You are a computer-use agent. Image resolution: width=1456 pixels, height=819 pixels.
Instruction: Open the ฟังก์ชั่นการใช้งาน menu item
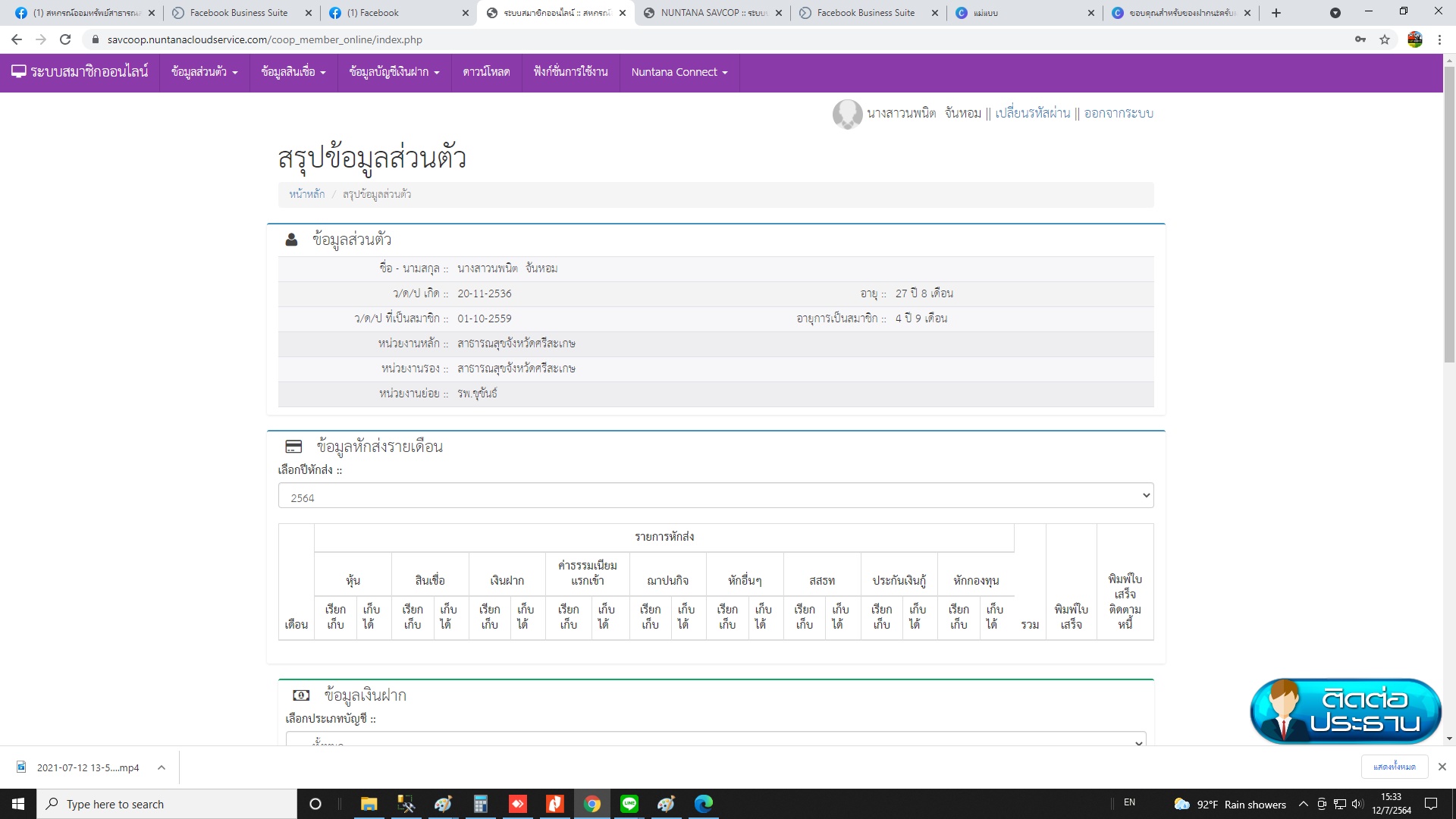click(x=570, y=72)
